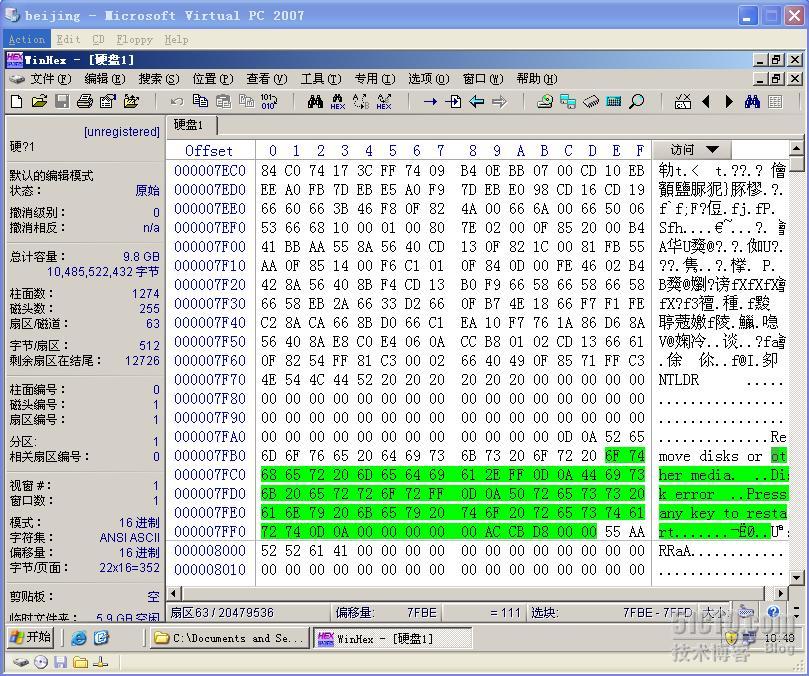809x676 pixels.
Task: Click the Open disk toolbar icon
Action: point(544,102)
